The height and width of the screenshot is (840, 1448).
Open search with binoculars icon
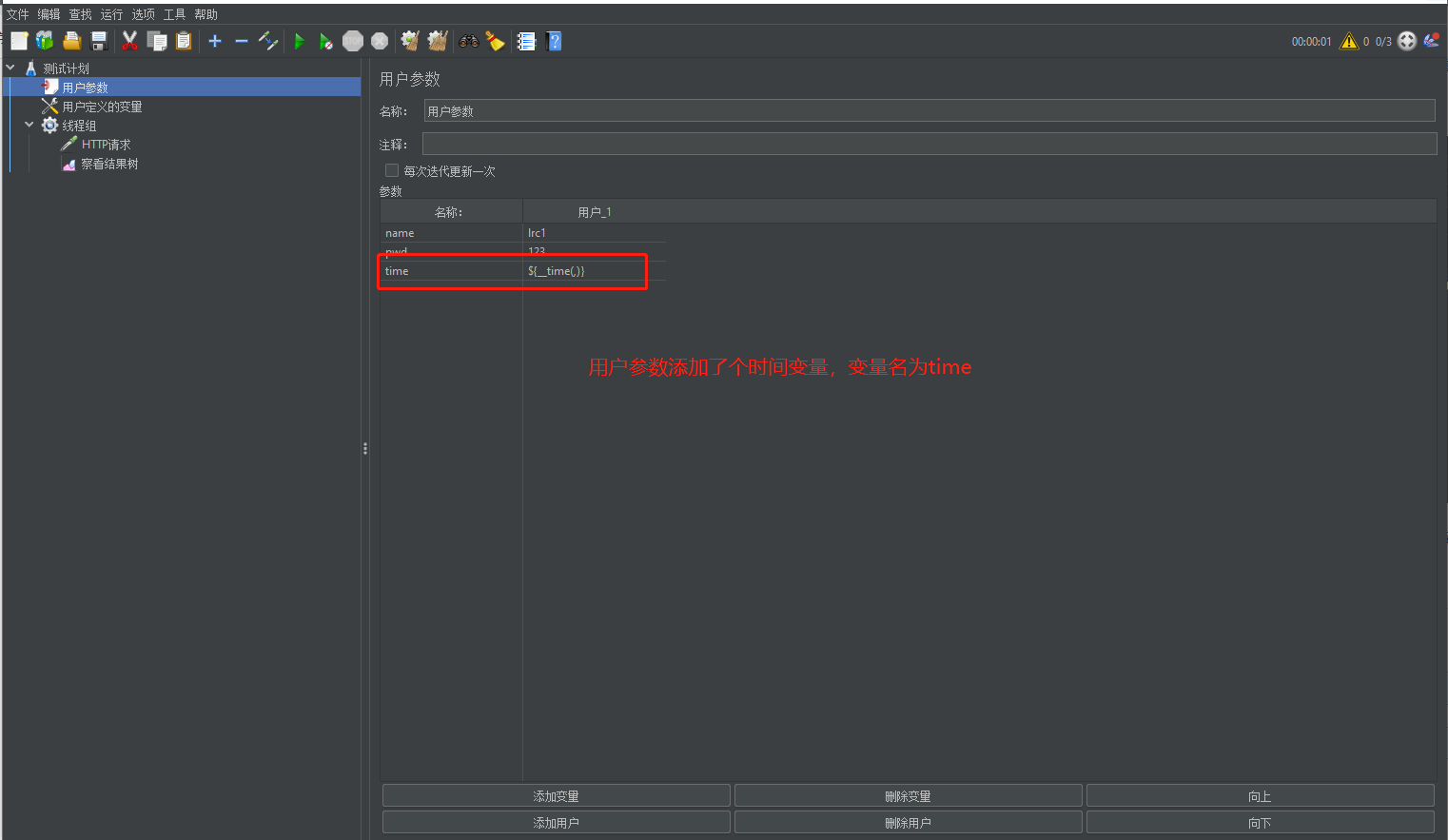point(469,41)
